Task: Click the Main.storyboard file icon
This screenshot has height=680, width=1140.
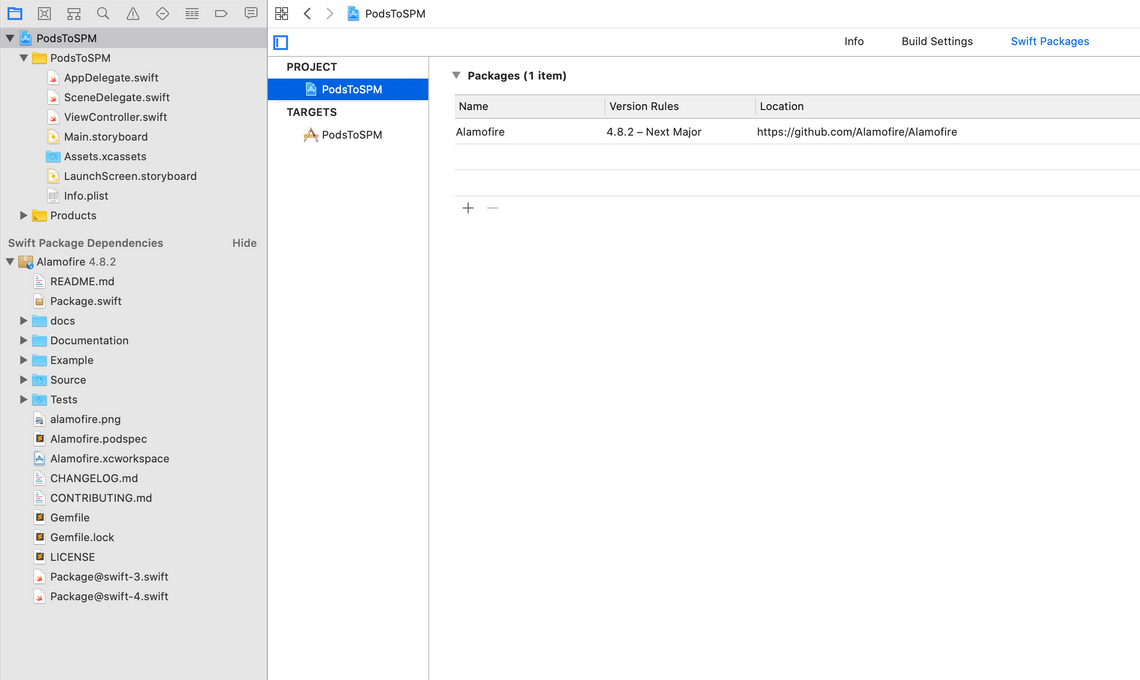Action: click(x=52, y=136)
